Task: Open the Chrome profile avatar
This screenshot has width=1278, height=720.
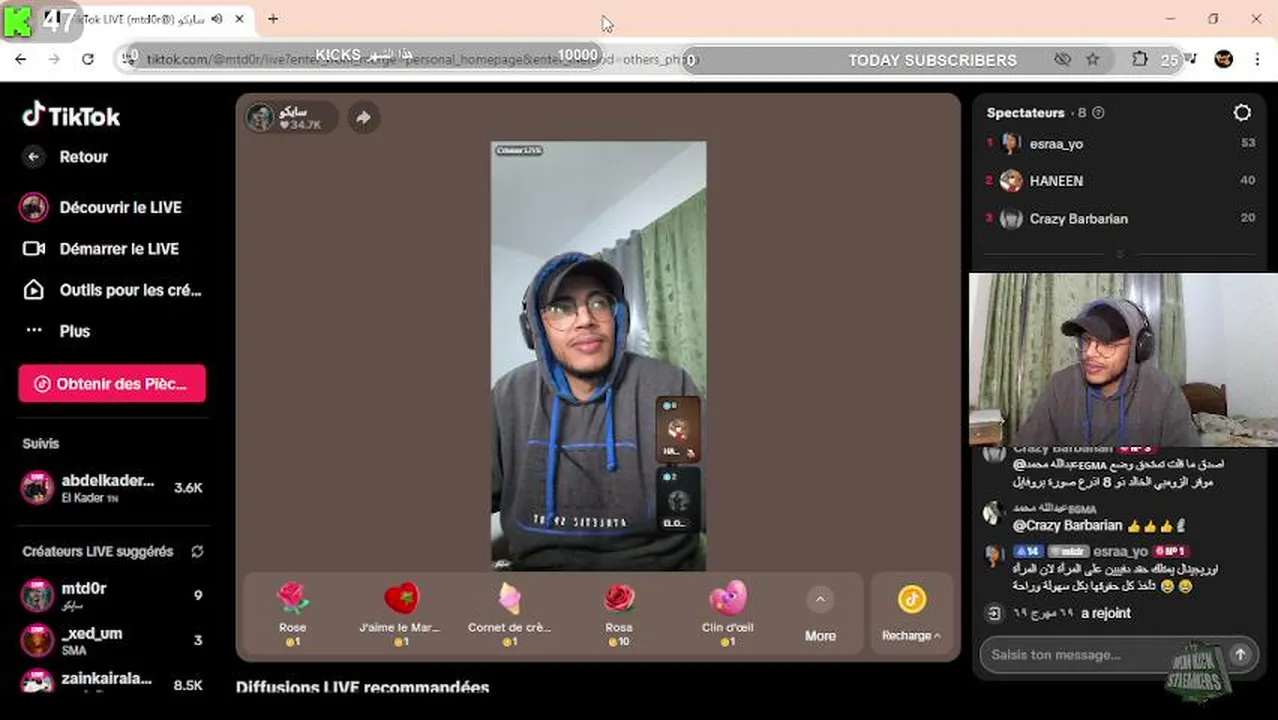Action: tap(1223, 60)
